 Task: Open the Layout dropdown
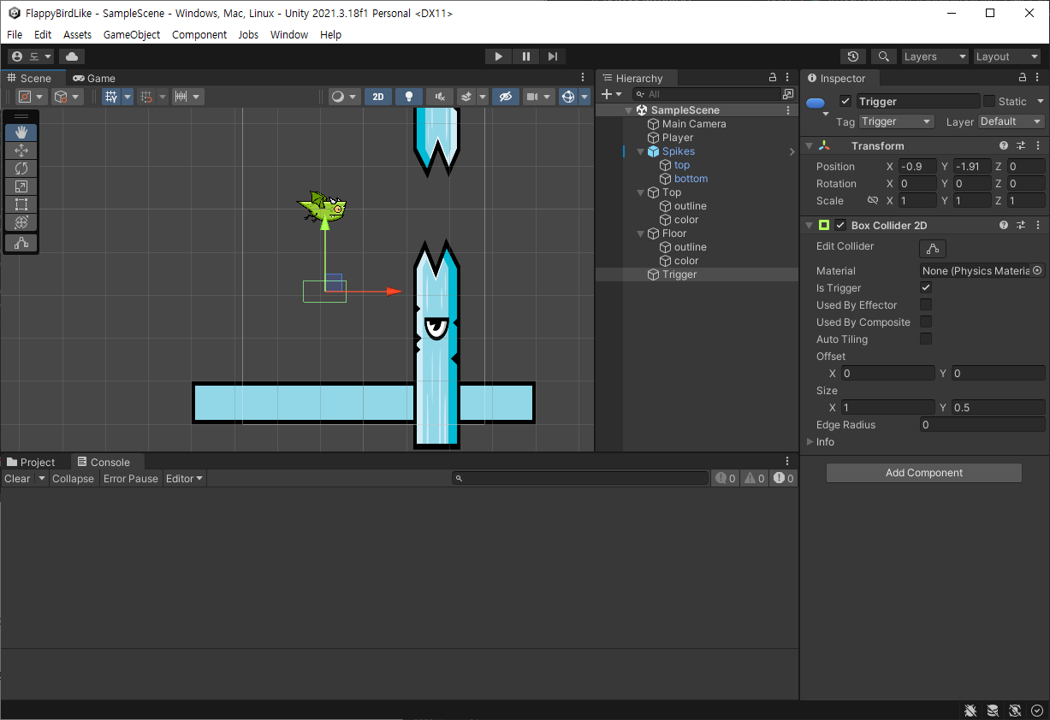1006,56
